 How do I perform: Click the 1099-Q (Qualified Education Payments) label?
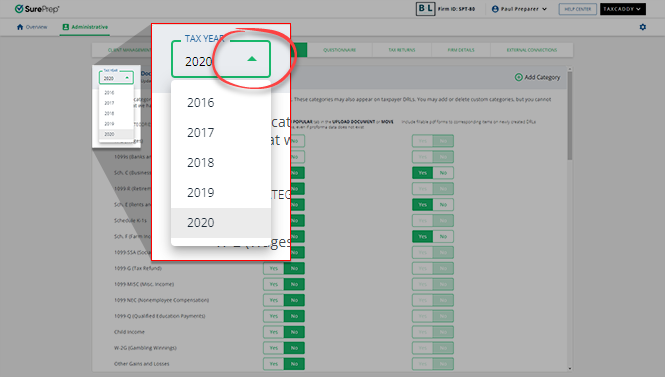(159, 316)
